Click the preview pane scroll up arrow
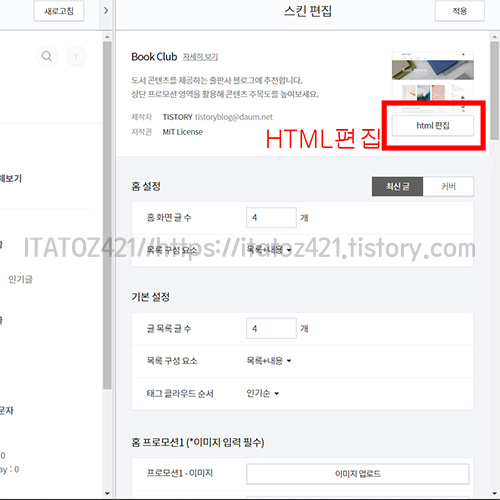The width and height of the screenshot is (500, 500). [x=107, y=37]
